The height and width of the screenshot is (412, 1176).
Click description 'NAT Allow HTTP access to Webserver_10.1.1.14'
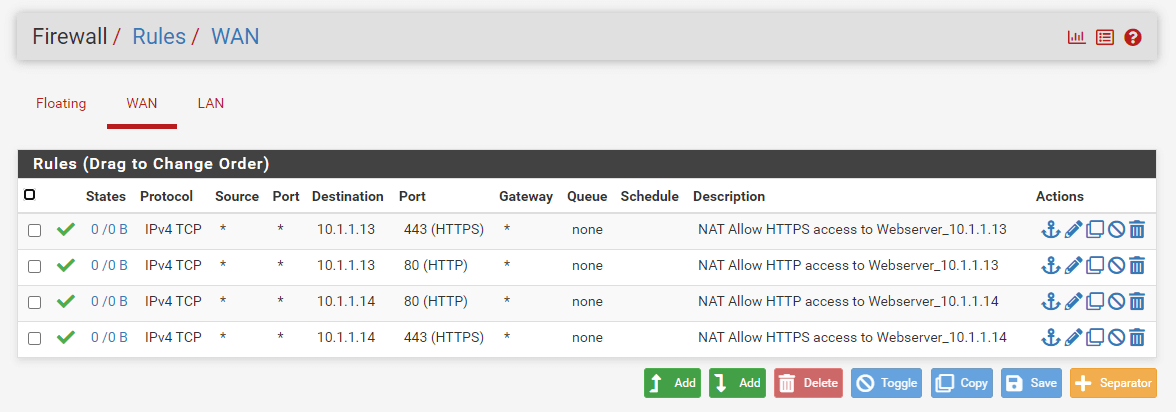[848, 301]
